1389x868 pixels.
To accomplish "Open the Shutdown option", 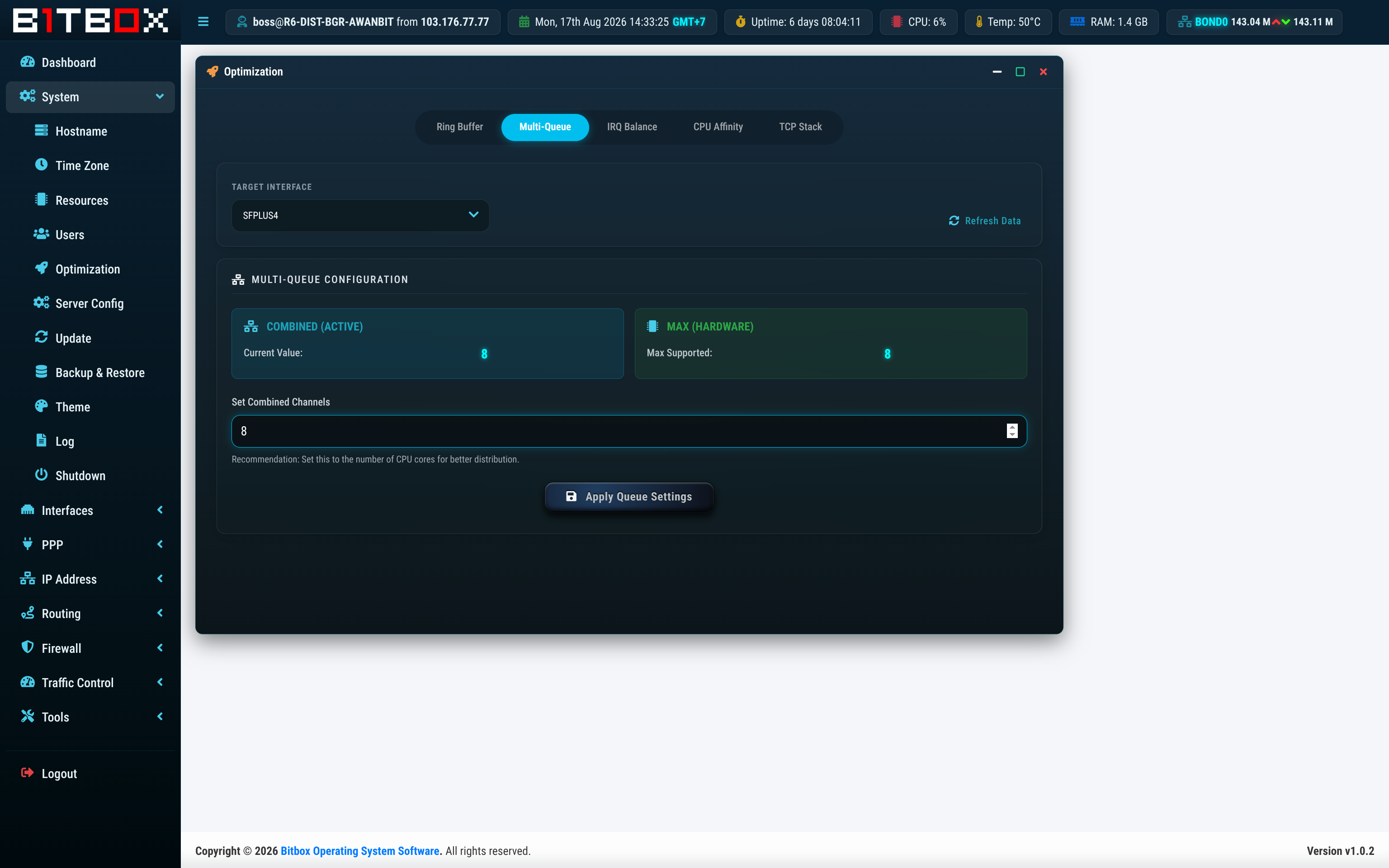I will (90, 476).
